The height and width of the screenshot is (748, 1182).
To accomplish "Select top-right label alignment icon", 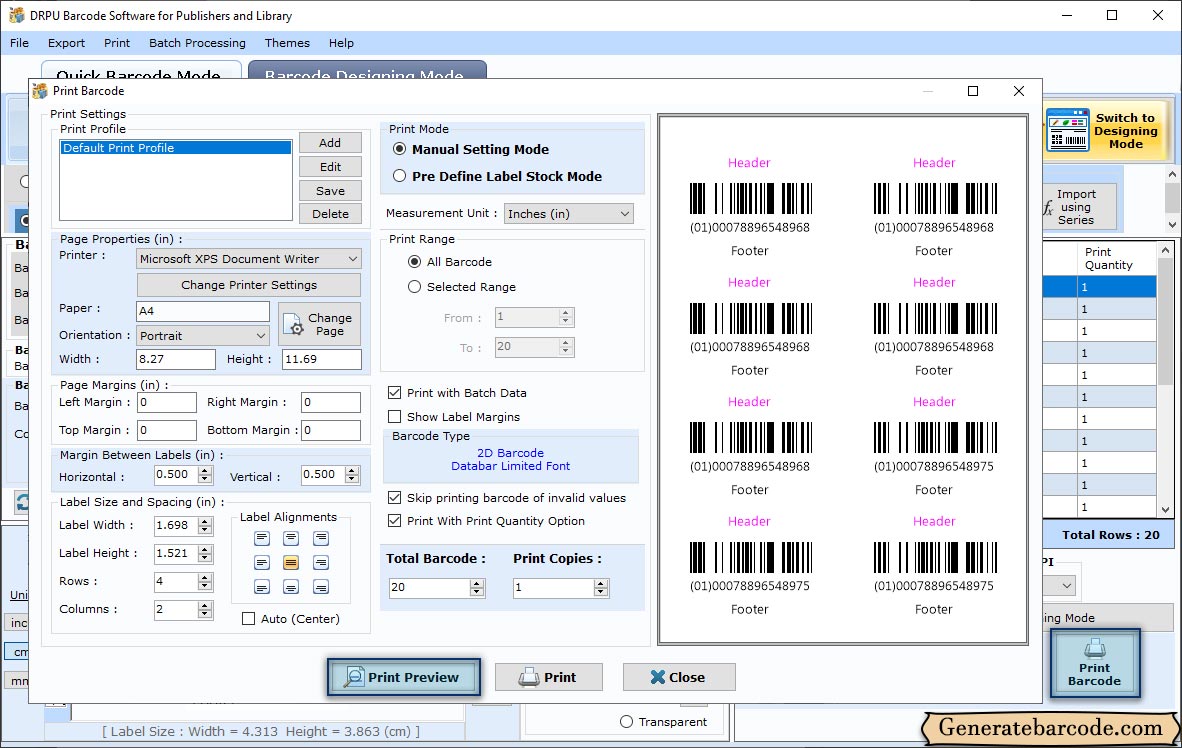I will coord(321,538).
